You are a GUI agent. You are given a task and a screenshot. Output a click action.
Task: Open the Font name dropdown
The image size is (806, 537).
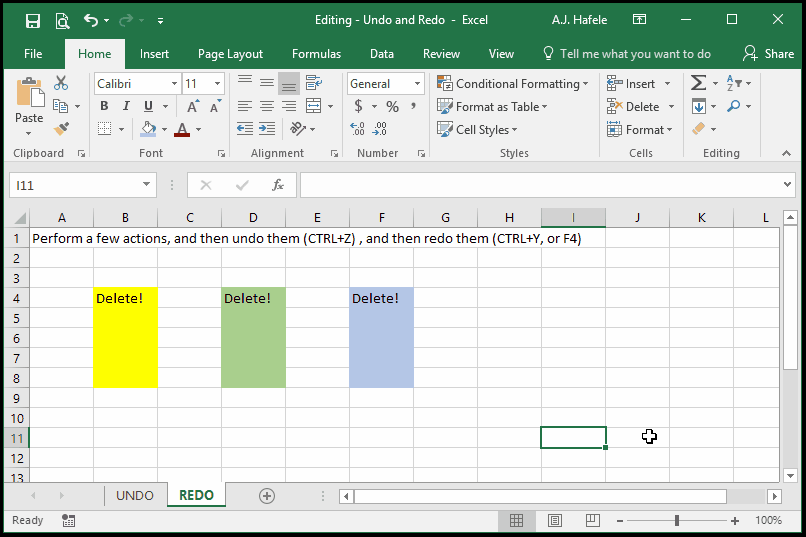[x=174, y=83]
